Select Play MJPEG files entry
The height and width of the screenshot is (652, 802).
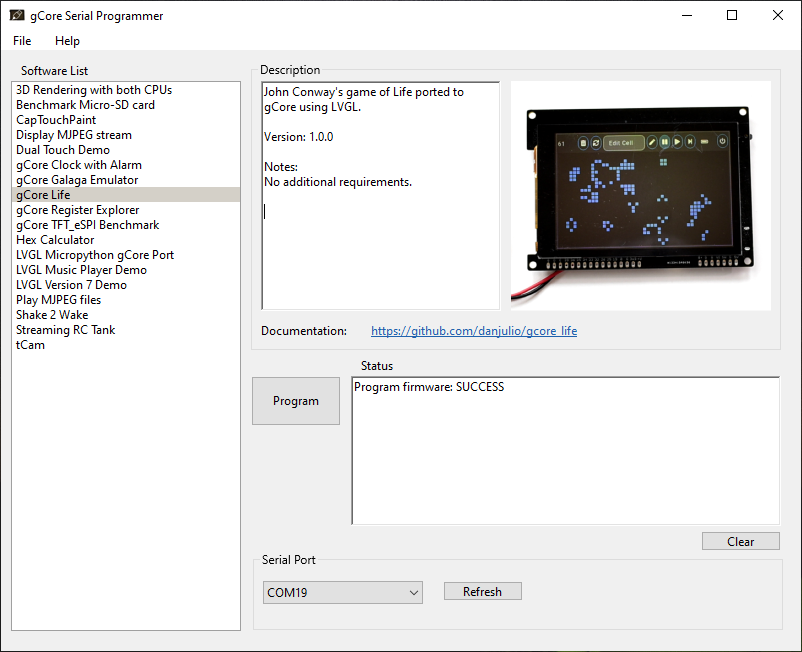126,300
